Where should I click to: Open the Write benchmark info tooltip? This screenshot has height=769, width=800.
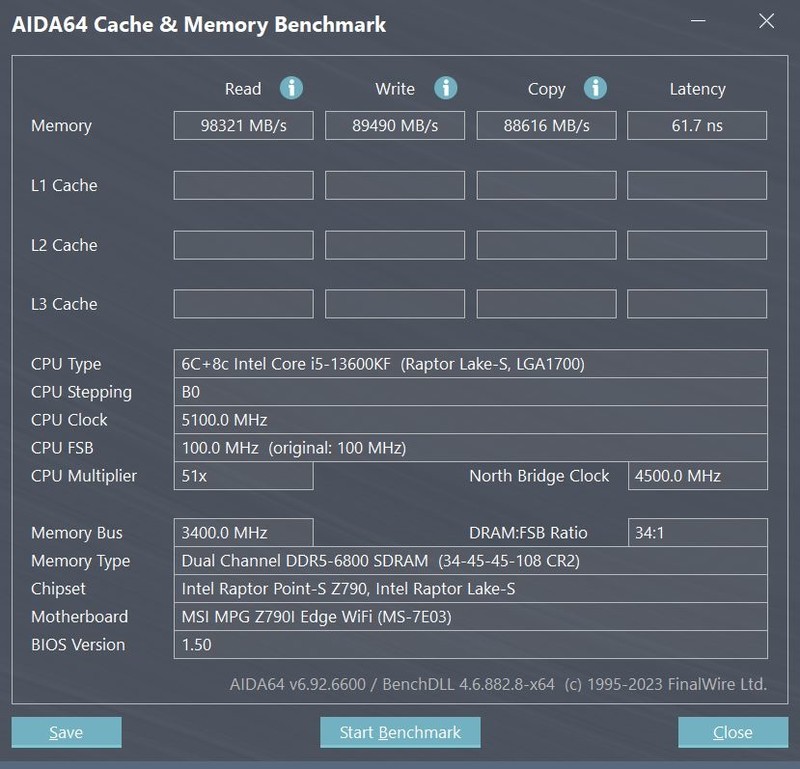[443, 88]
